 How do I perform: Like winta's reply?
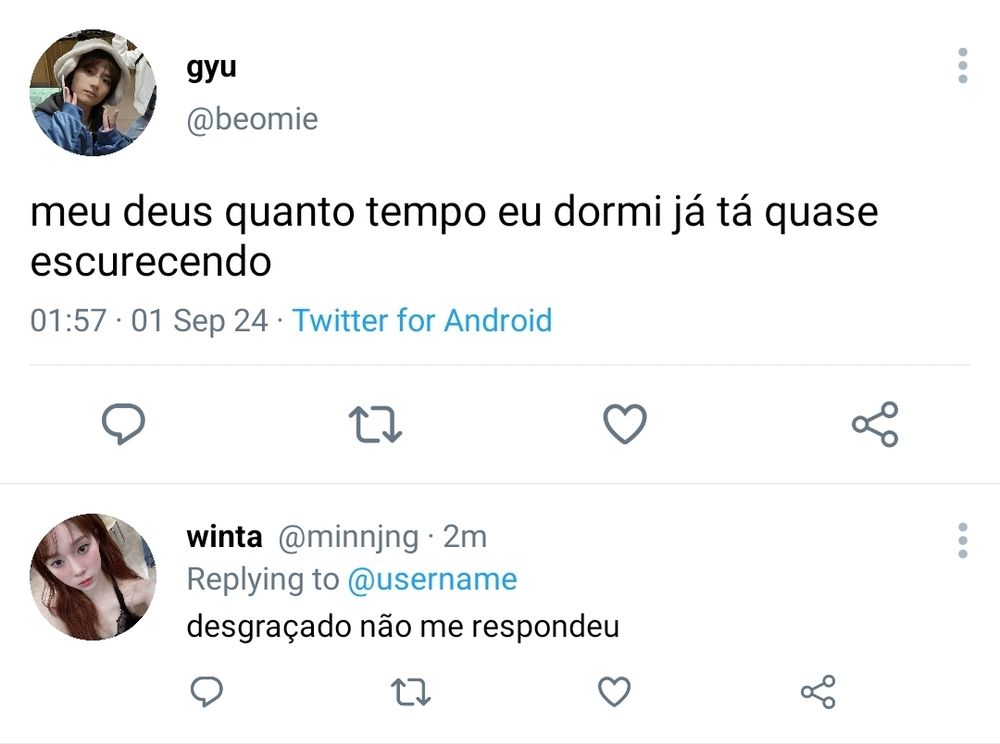(614, 691)
